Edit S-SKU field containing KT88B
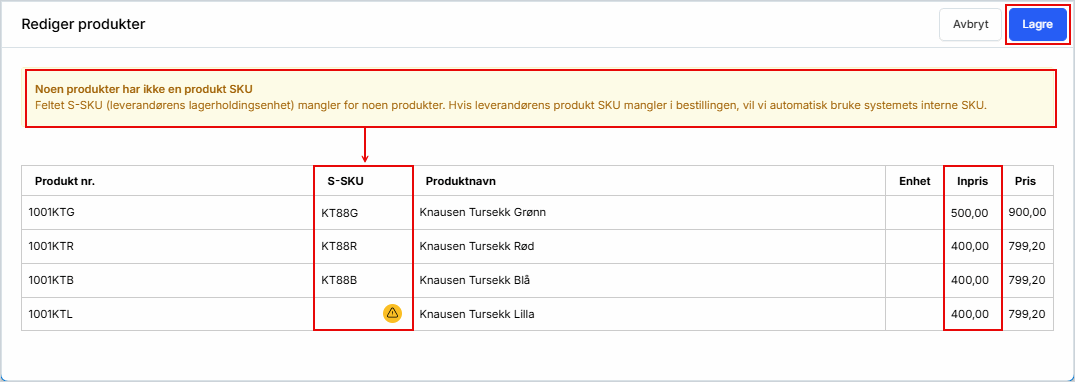Screen dimensions: 1075x382 tap(363, 280)
